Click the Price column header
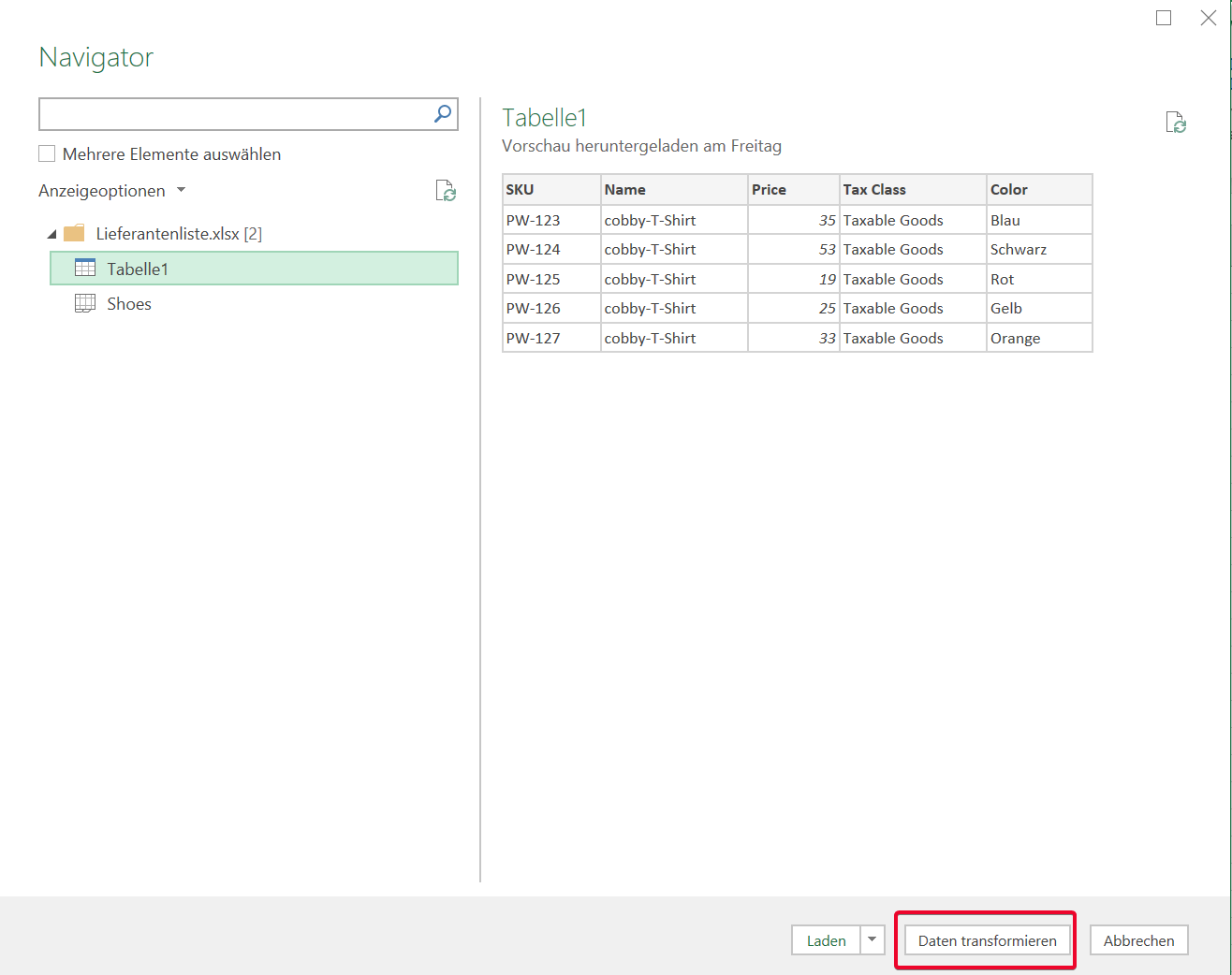Viewport: 1232px width, 975px height. (x=794, y=189)
